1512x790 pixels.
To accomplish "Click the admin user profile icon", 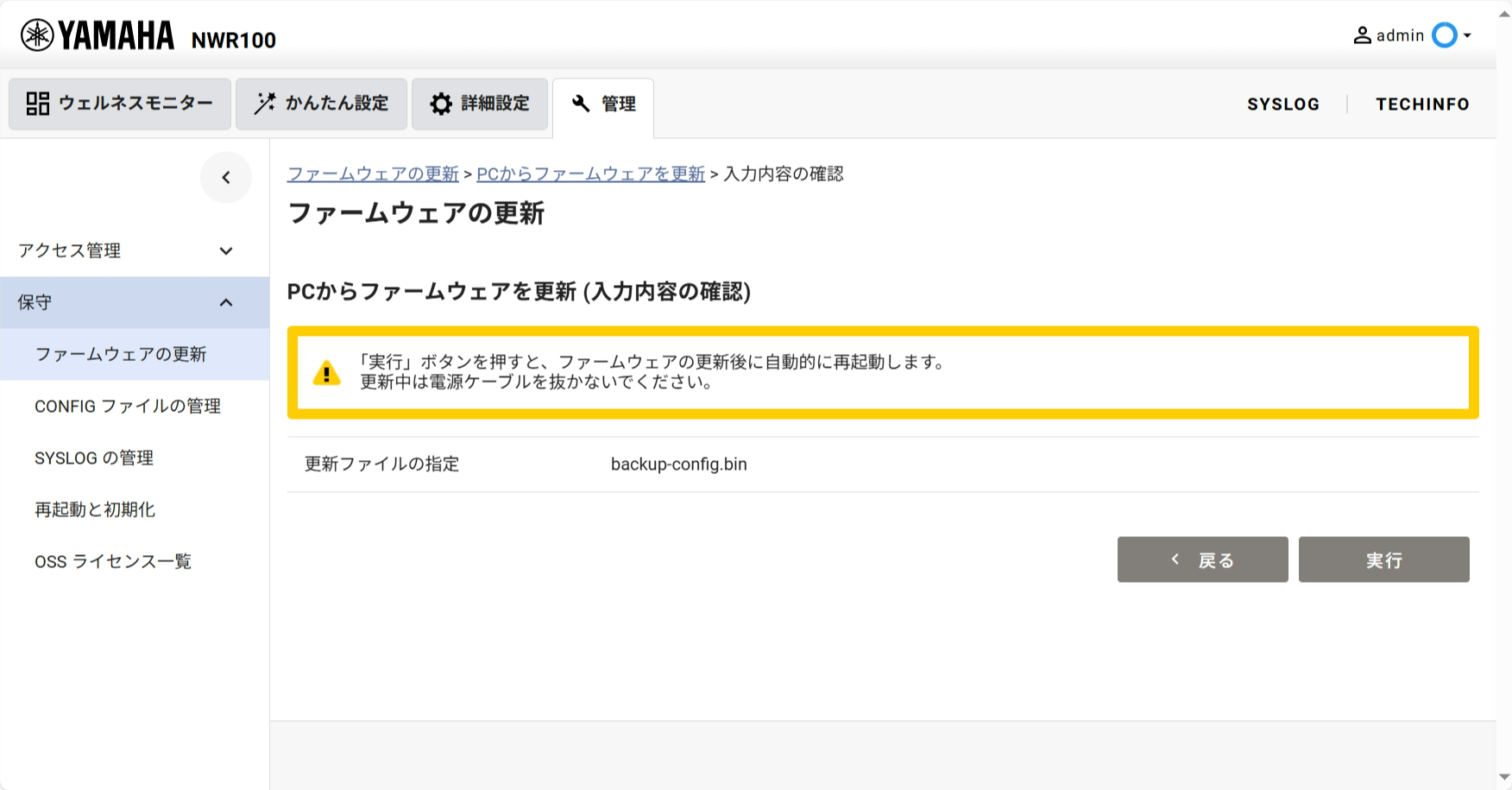I will [x=1362, y=35].
